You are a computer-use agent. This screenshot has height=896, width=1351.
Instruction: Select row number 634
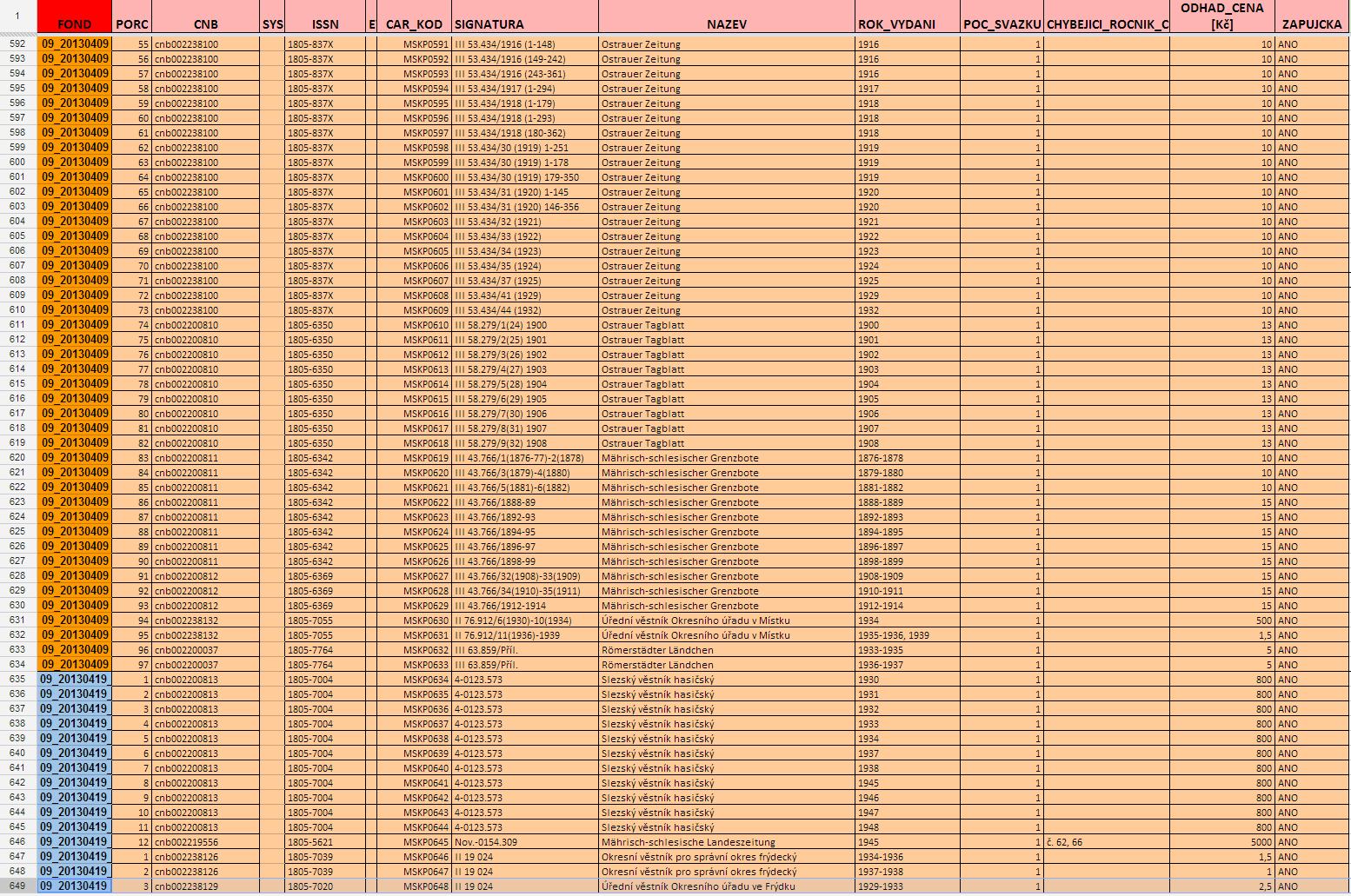[17, 665]
